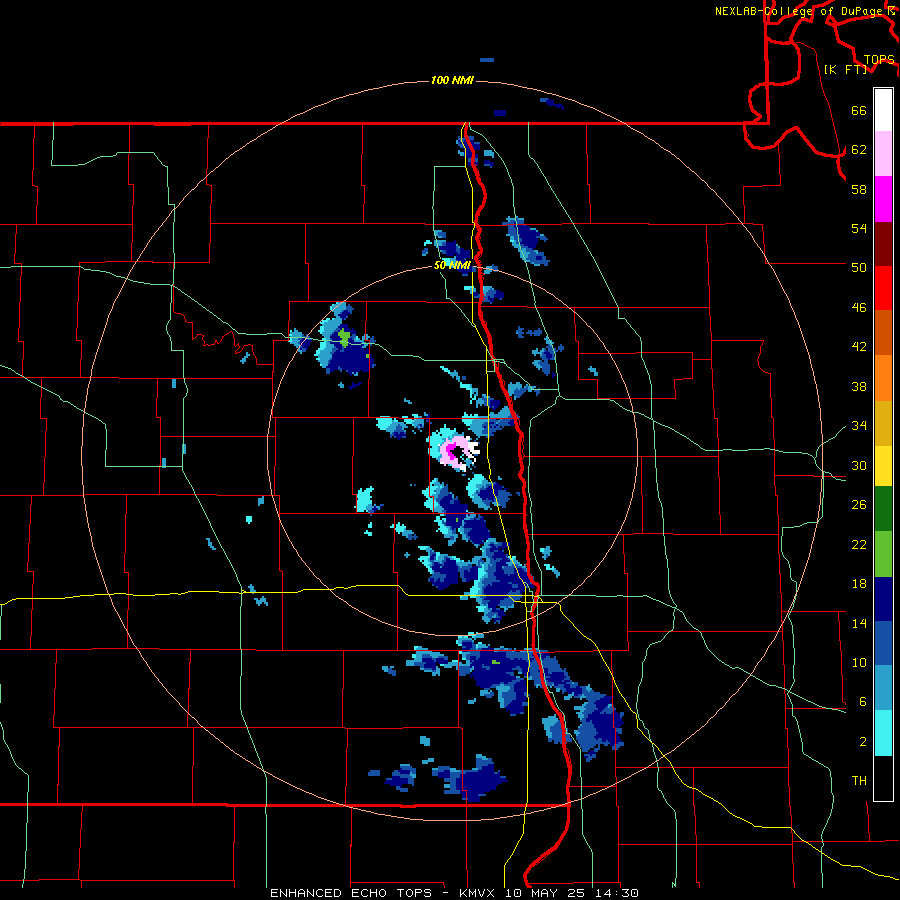The width and height of the screenshot is (900, 900).
Task: Click the 100 NMI range ring label
Action: pos(452,80)
